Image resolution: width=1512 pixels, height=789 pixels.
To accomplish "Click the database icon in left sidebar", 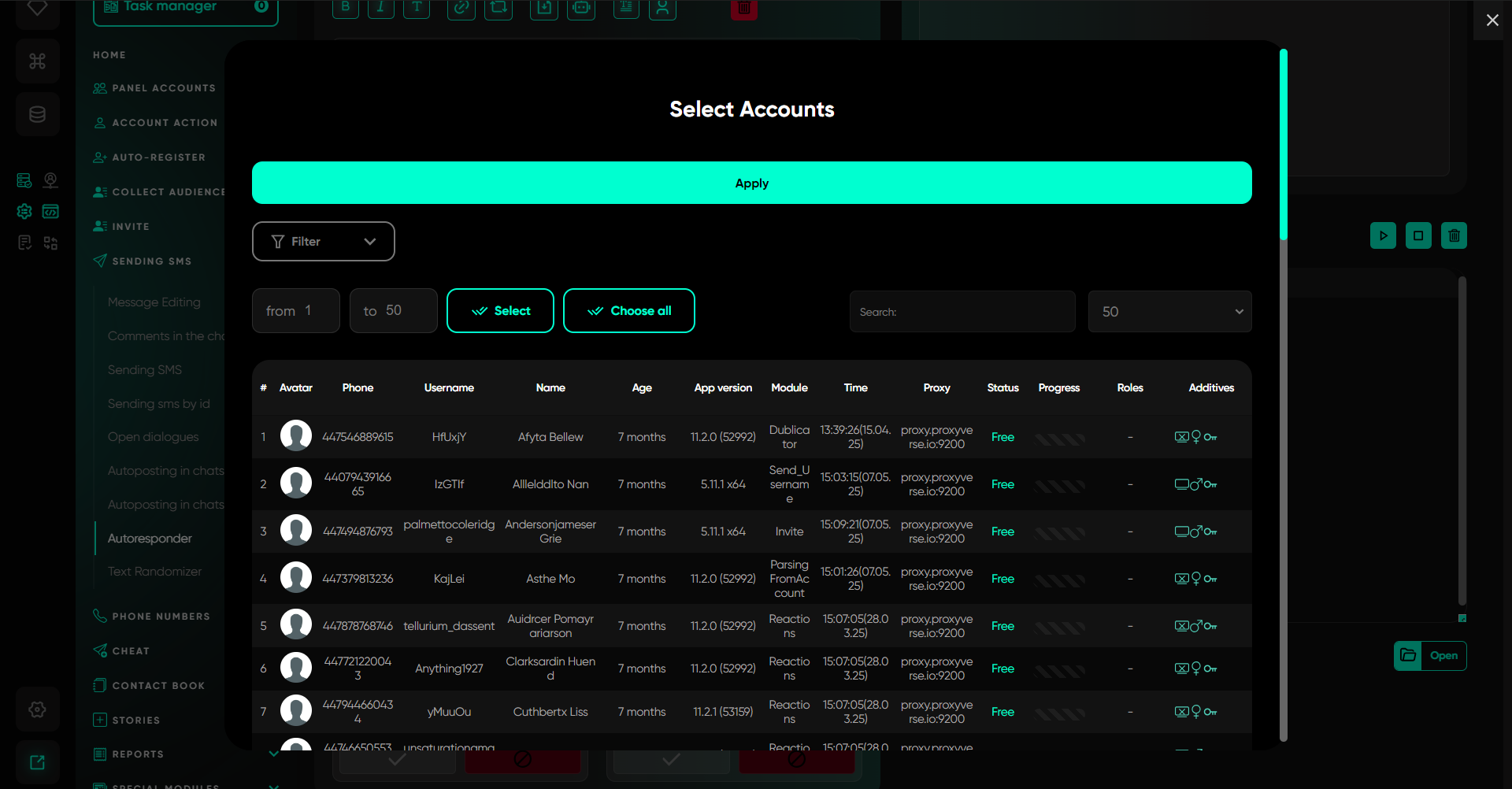I will point(37,114).
